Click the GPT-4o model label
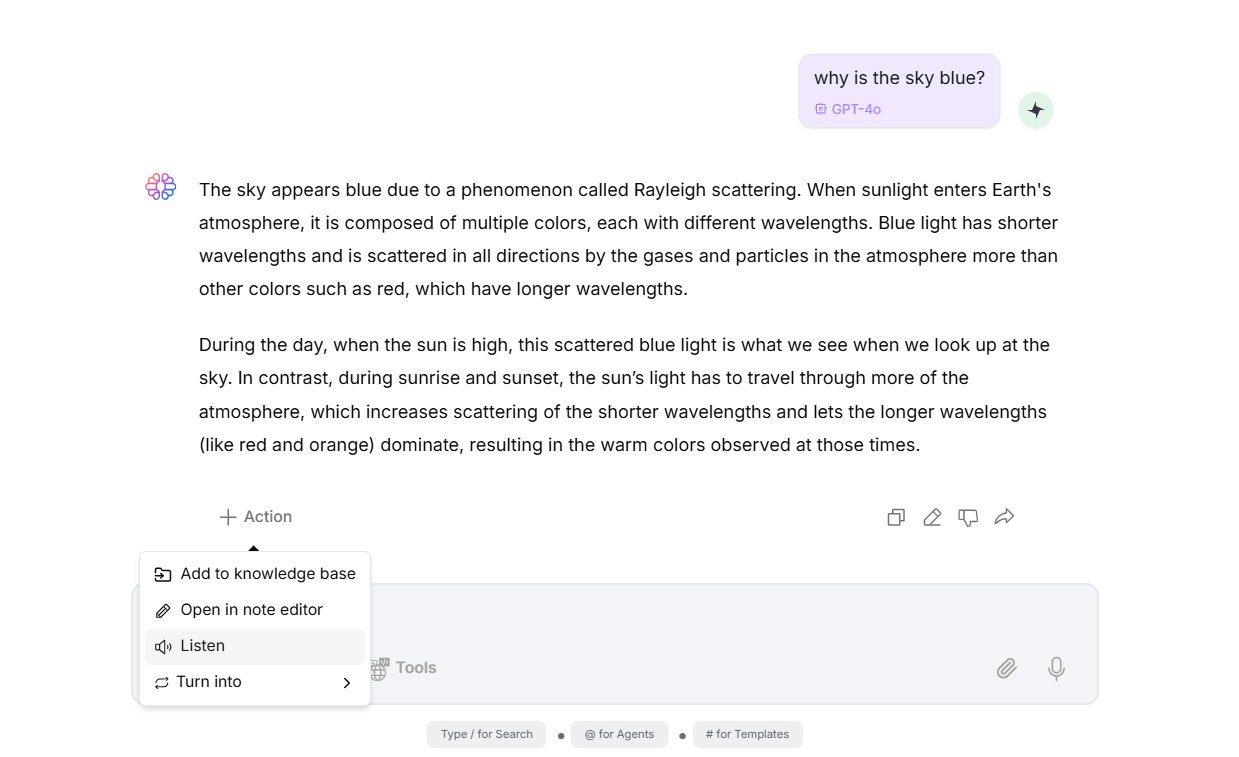Screen dimensions: 1239x757 pyautogui.click(x=848, y=109)
